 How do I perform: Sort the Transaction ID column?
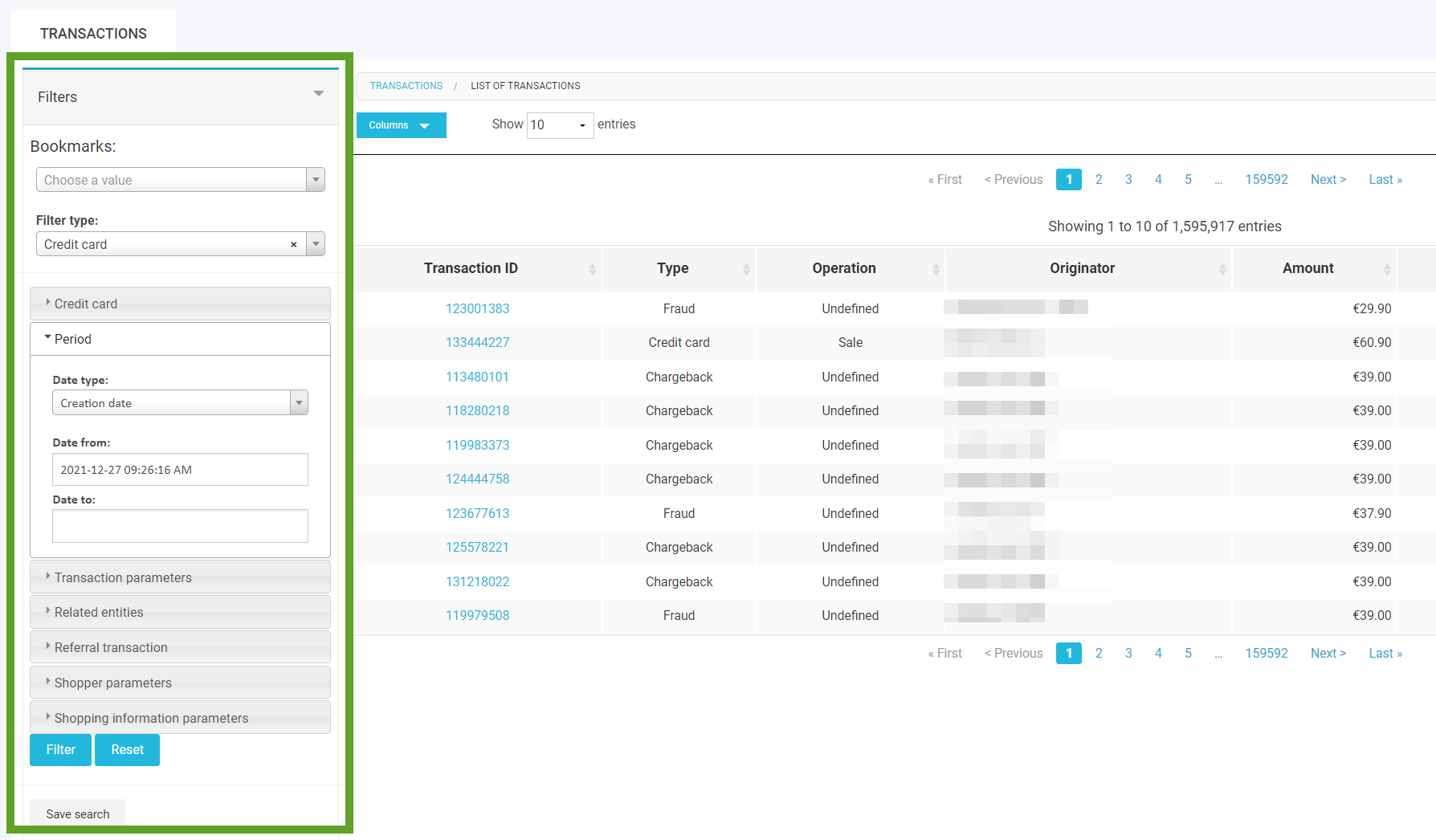(x=593, y=268)
